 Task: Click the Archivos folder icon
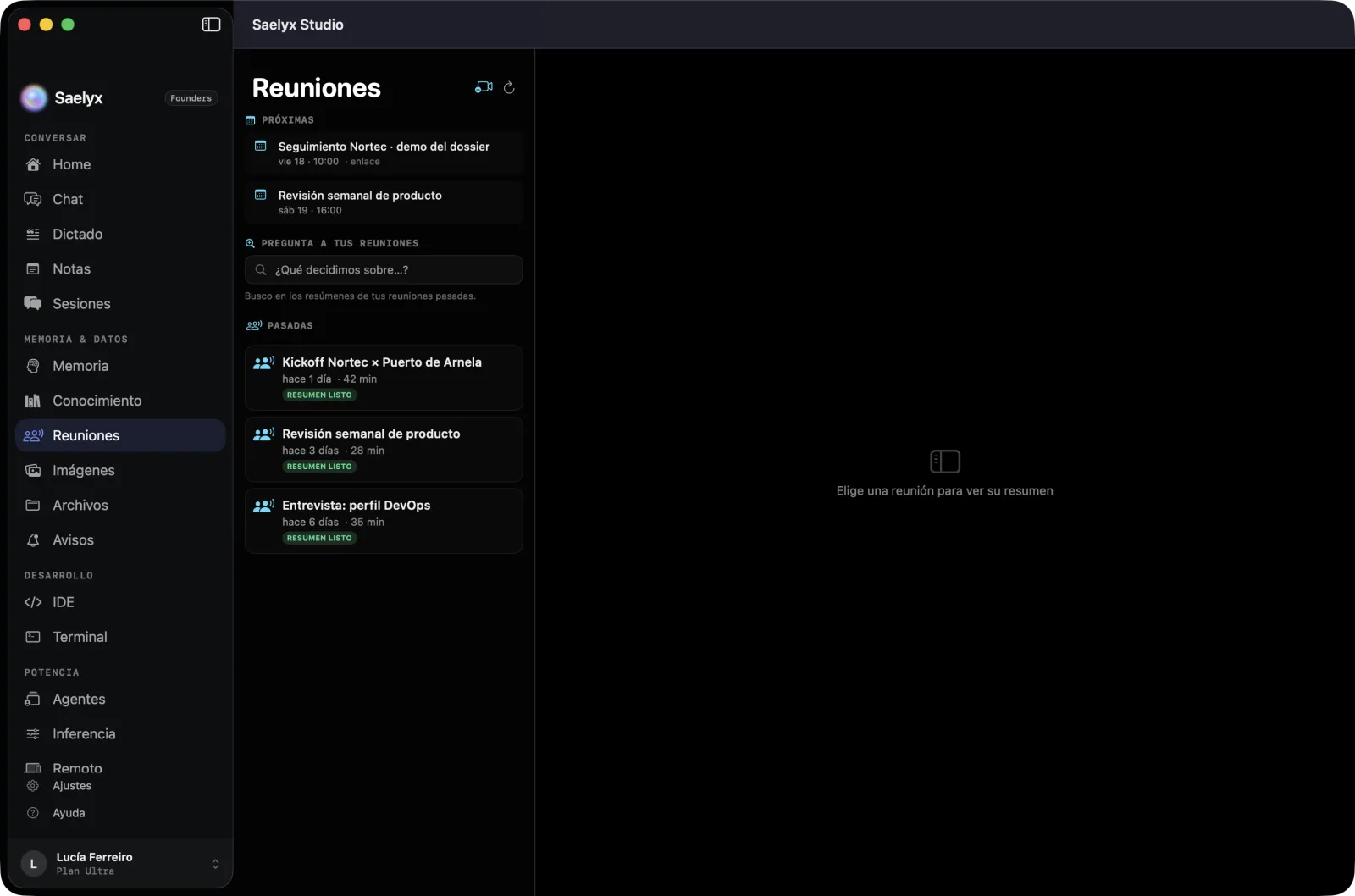pyautogui.click(x=33, y=505)
